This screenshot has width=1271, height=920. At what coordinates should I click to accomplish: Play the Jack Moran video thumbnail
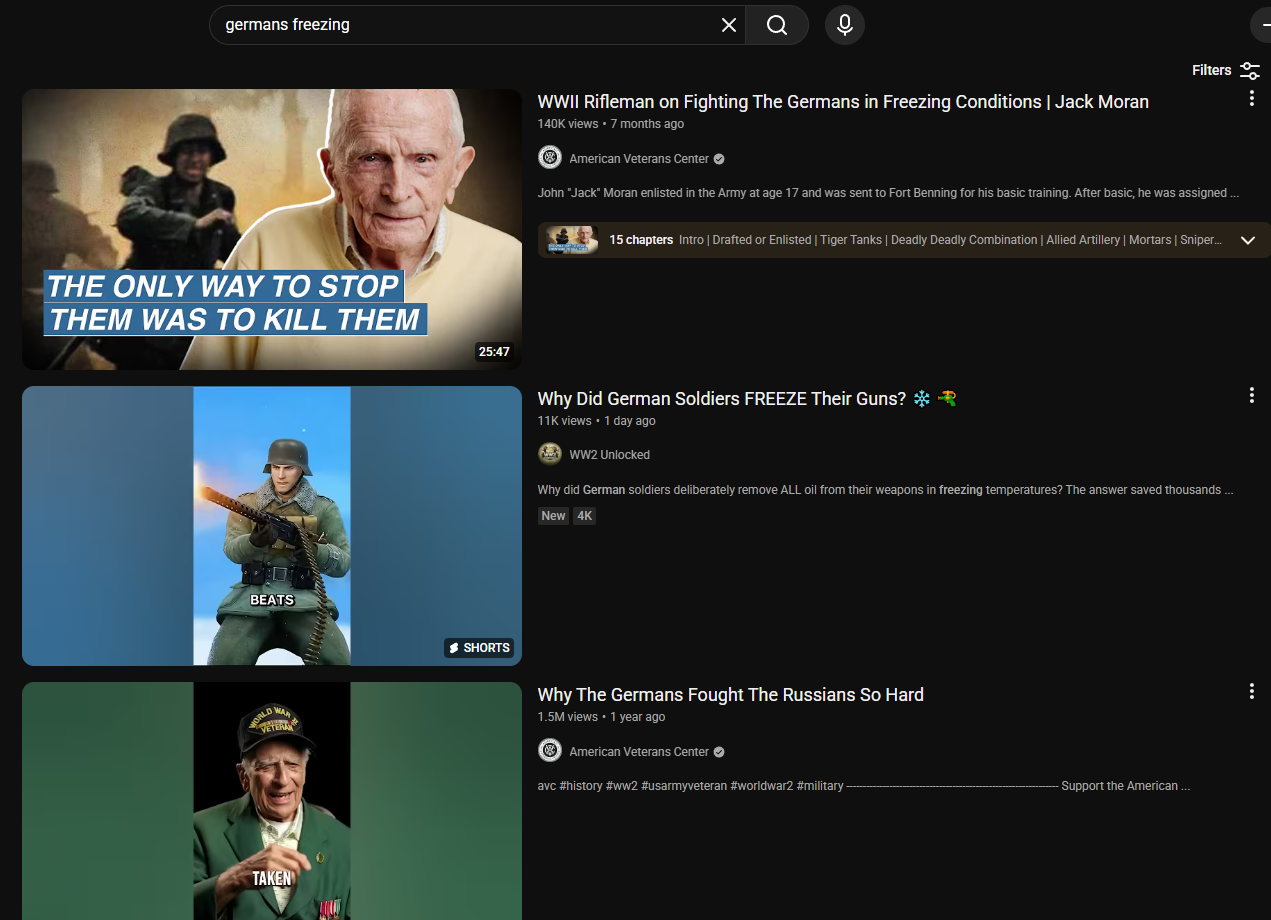pos(272,229)
